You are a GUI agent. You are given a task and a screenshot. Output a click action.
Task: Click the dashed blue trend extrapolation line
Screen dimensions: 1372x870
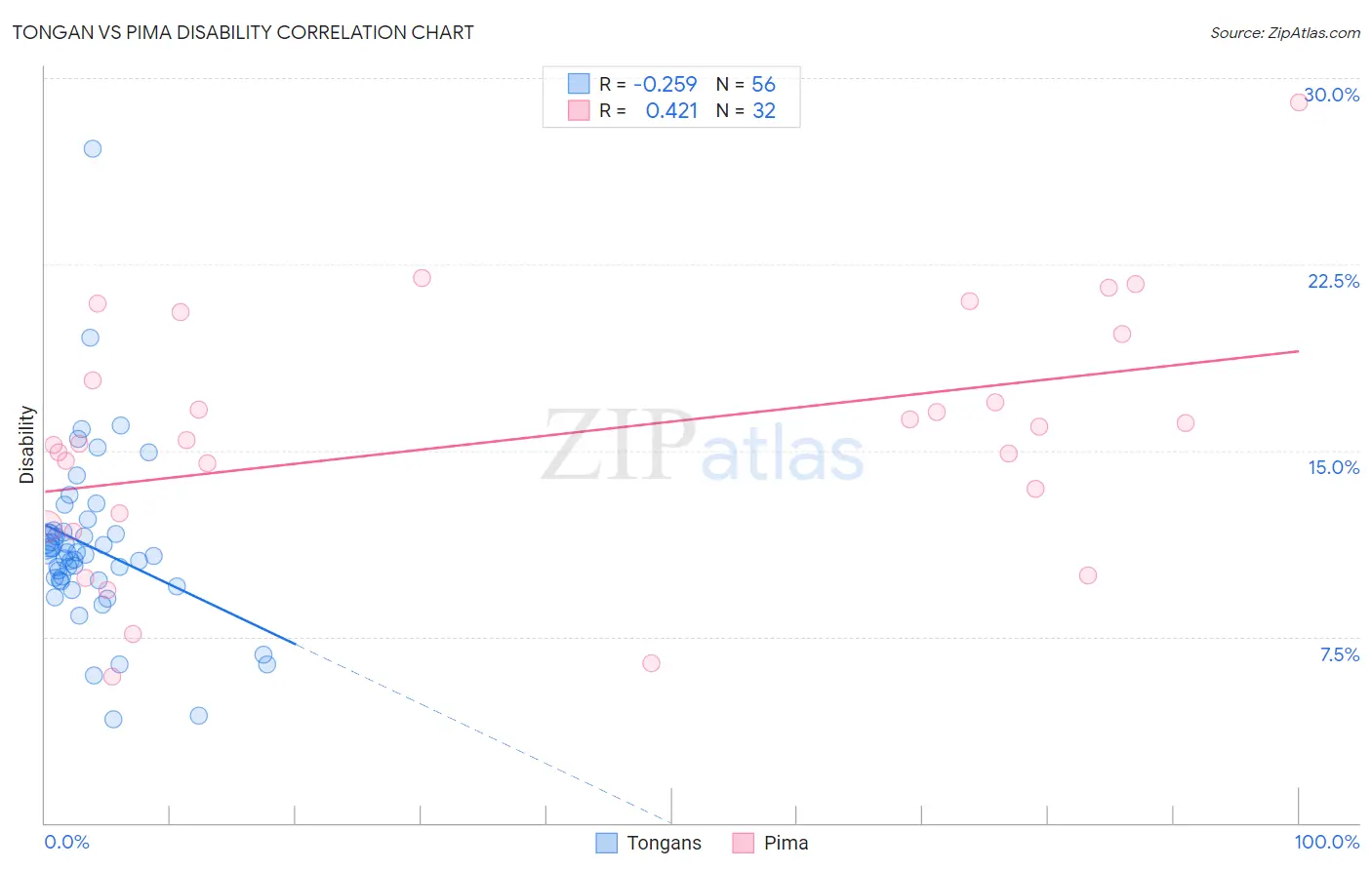(483, 733)
